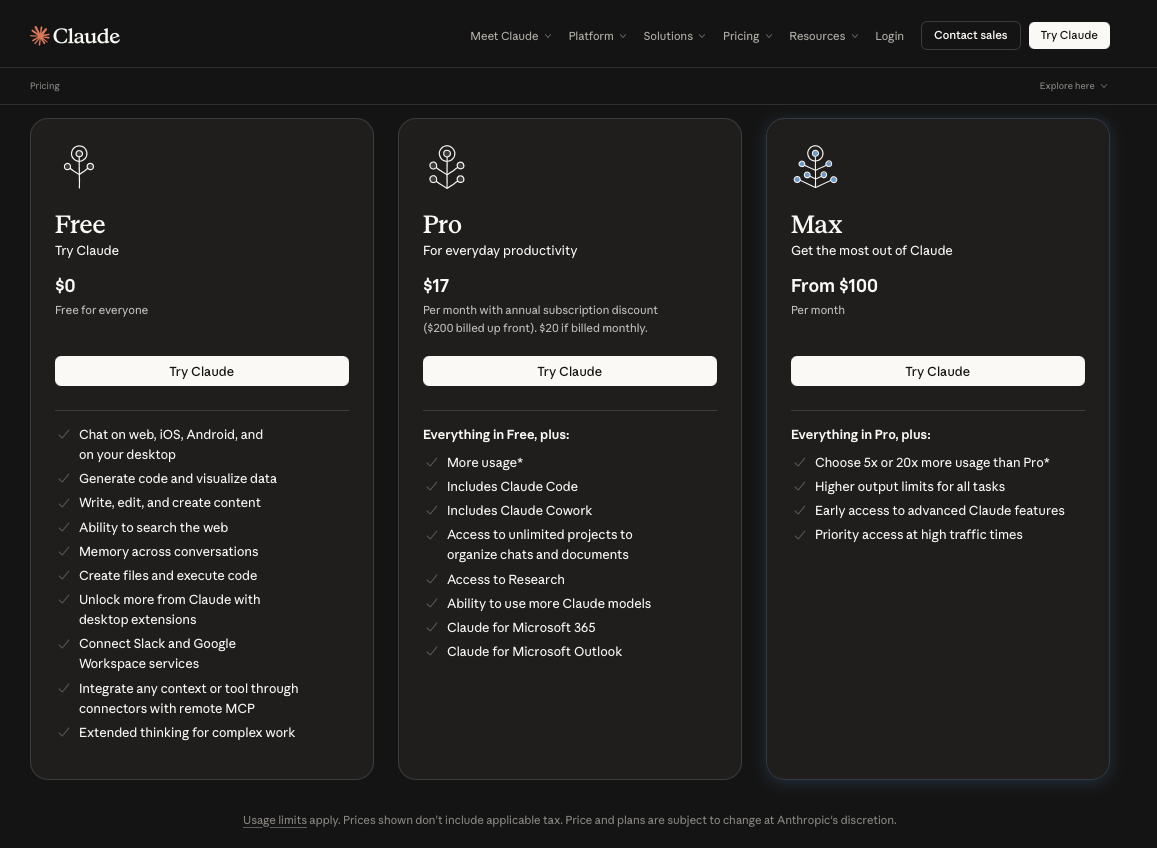Click the Max plan heading

point(816,224)
